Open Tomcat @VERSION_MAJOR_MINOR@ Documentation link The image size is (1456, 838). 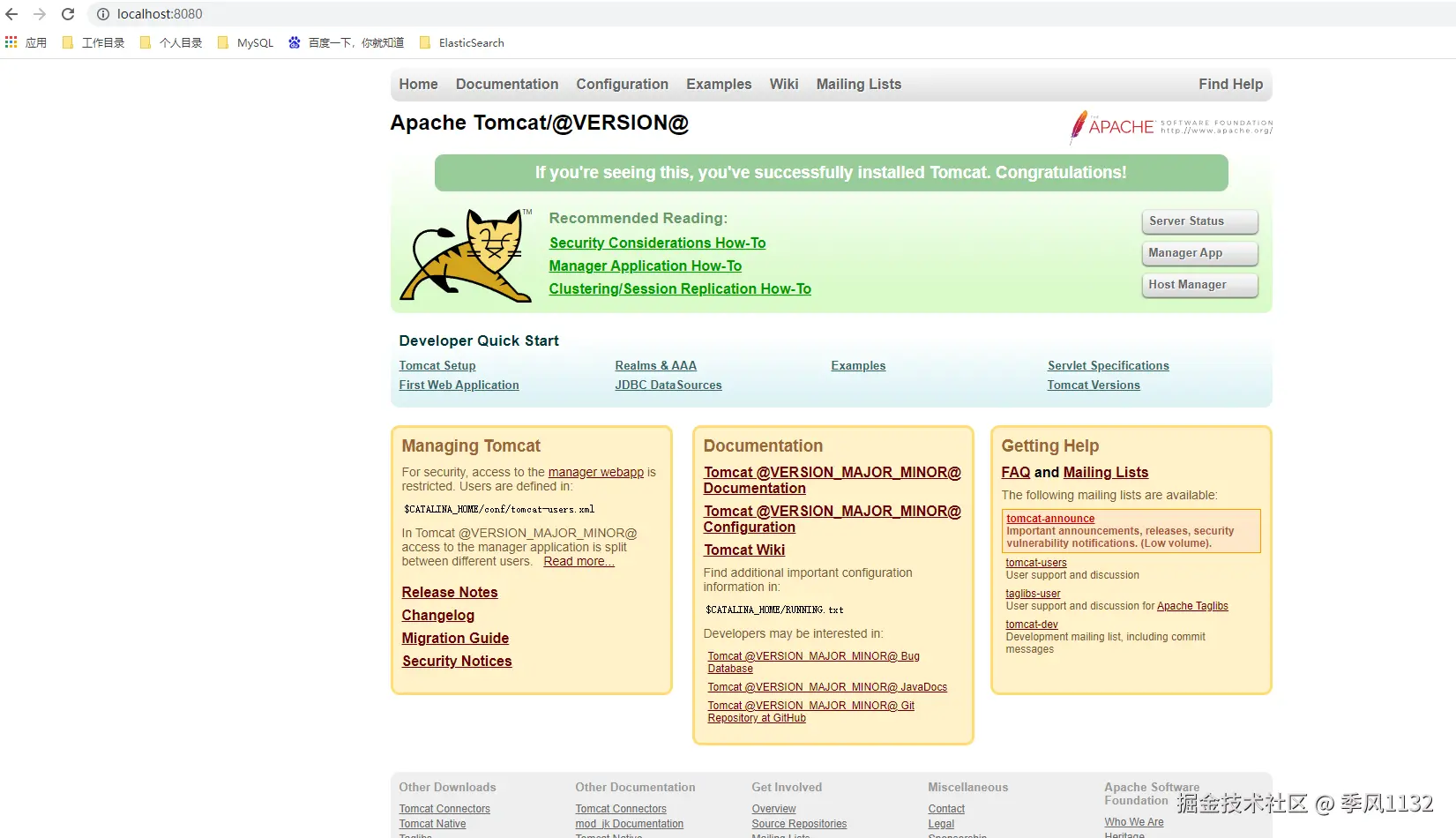tap(833, 481)
